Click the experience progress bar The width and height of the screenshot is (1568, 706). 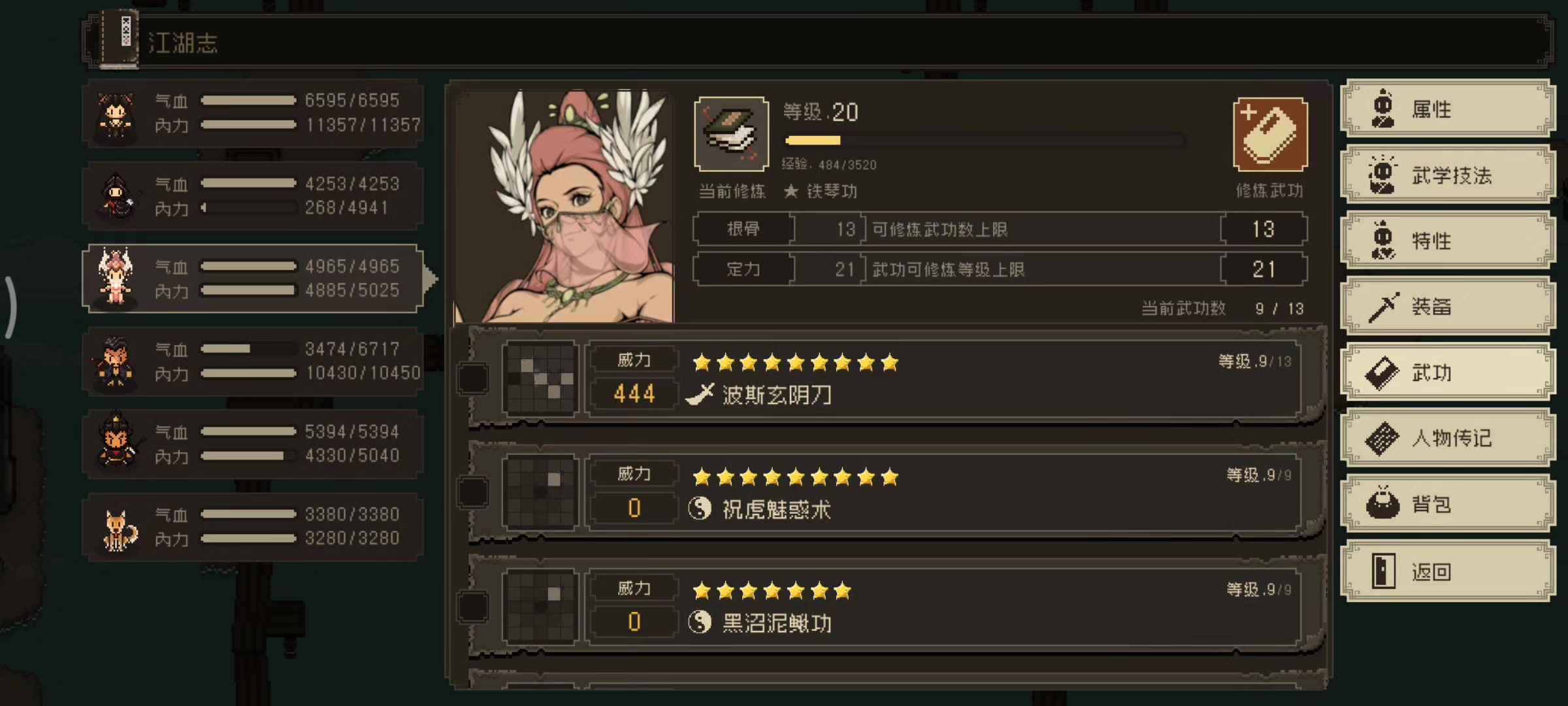pos(985,141)
